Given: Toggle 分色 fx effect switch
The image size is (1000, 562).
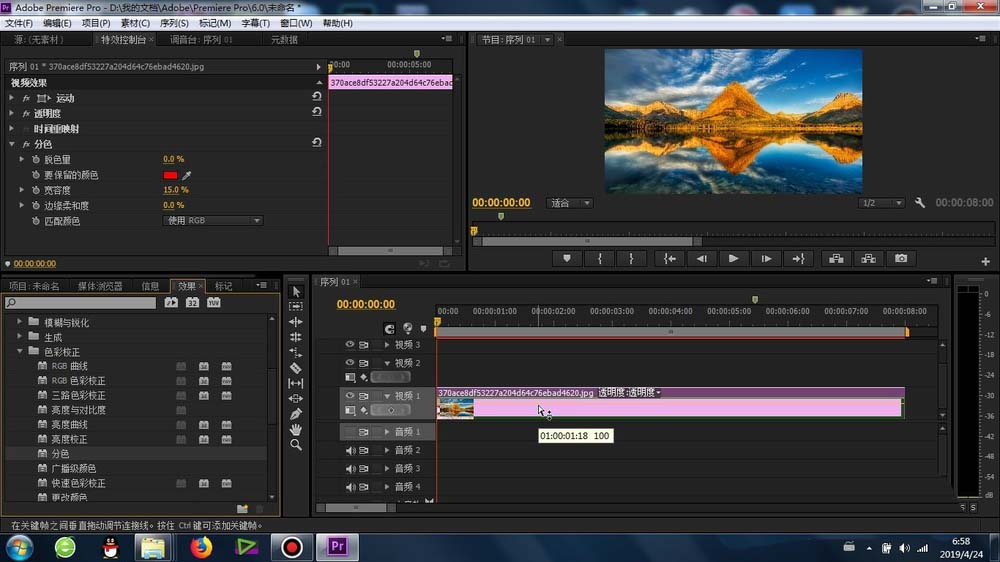Looking at the screenshot, I should coord(26,145).
